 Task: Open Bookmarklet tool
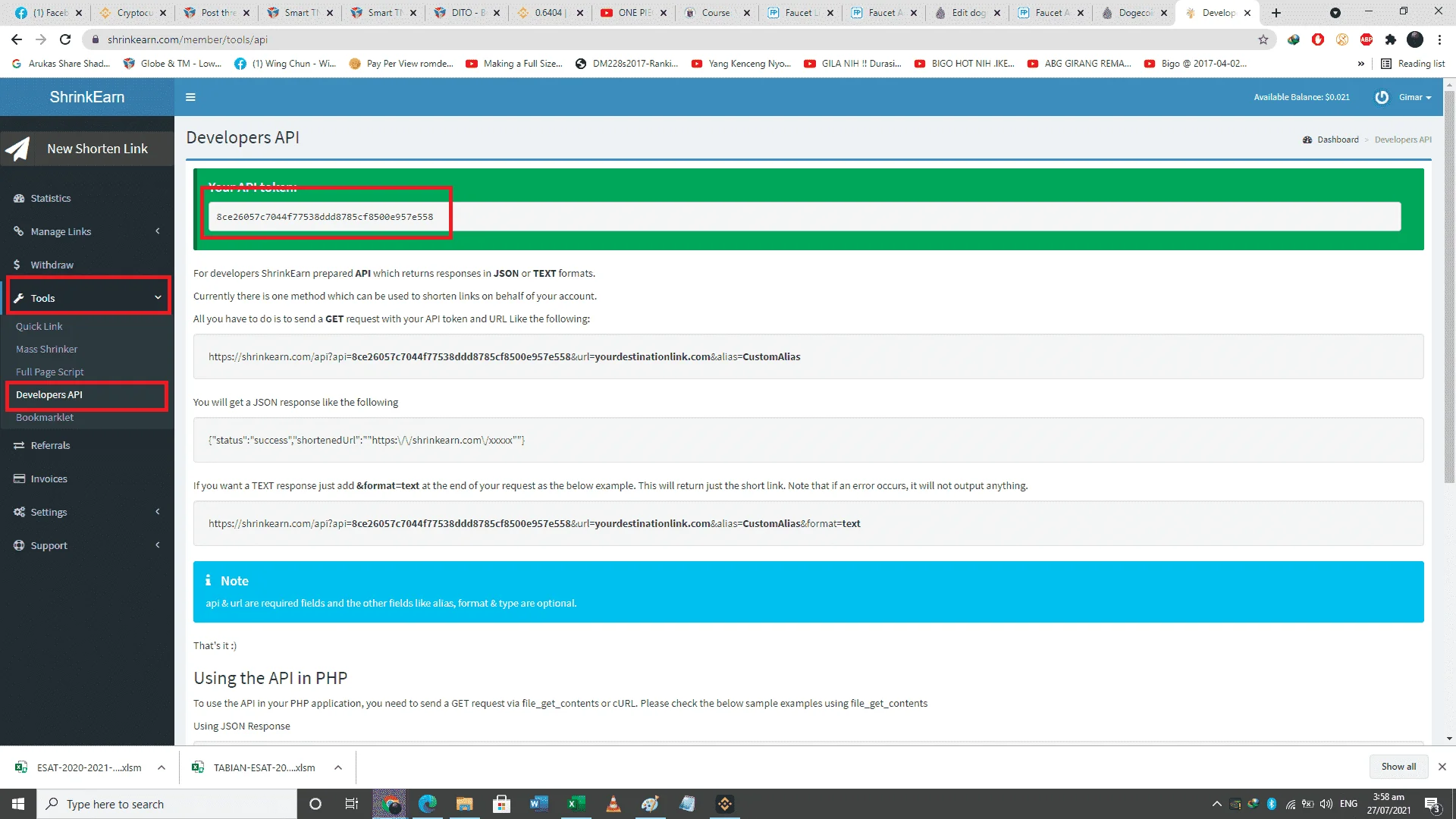[45, 417]
